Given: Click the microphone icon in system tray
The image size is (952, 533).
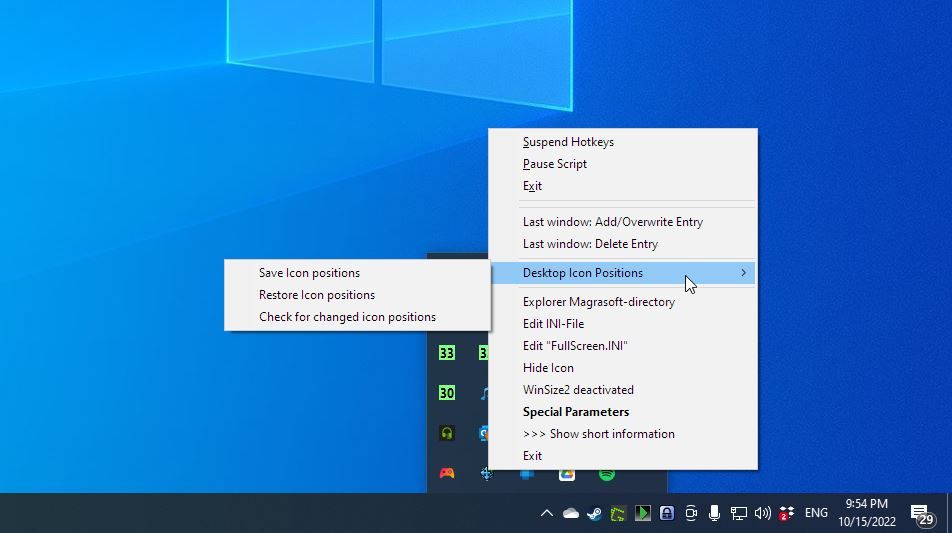Looking at the screenshot, I should click(x=715, y=513).
